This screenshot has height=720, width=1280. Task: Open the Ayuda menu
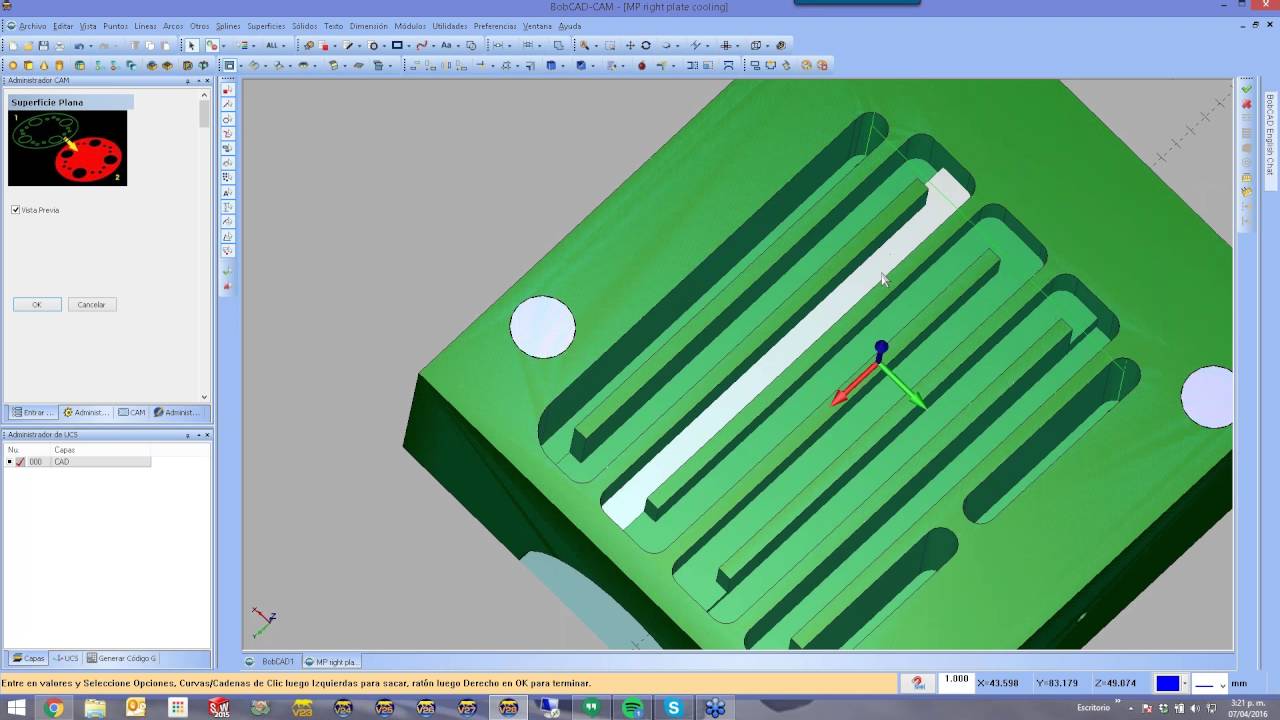[x=569, y=26]
